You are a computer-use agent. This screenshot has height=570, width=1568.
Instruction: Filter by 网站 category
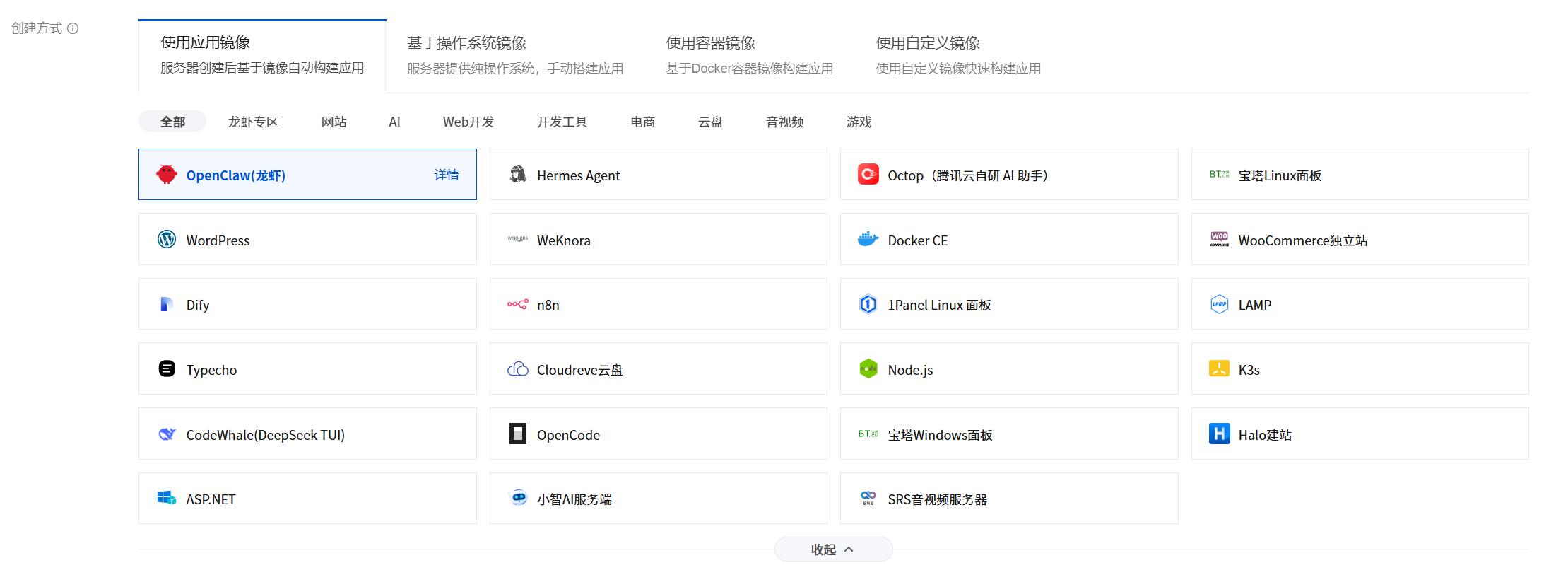[334, 122]
